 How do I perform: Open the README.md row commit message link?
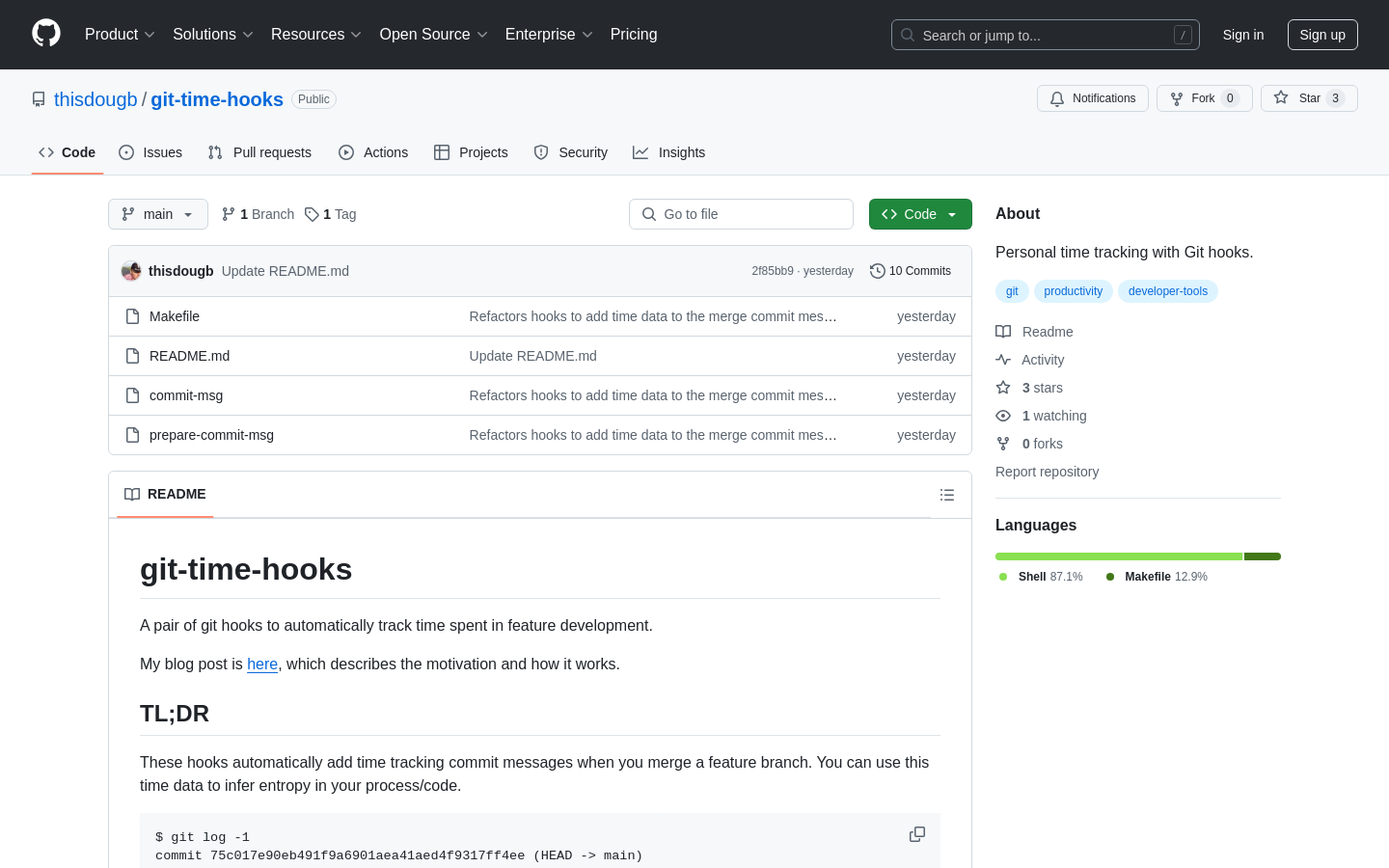[x=533, y=356]
